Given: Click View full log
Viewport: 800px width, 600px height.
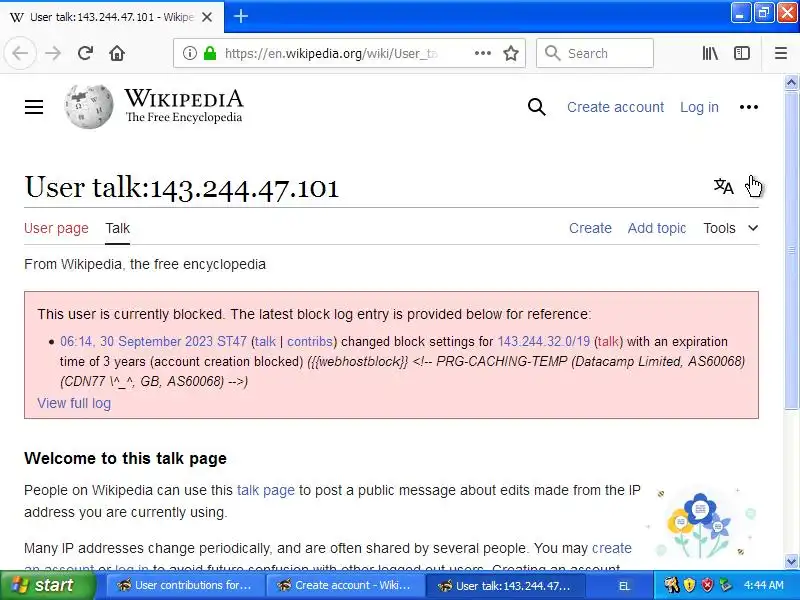Looking at the screenshot, I should tap(74, 403).
